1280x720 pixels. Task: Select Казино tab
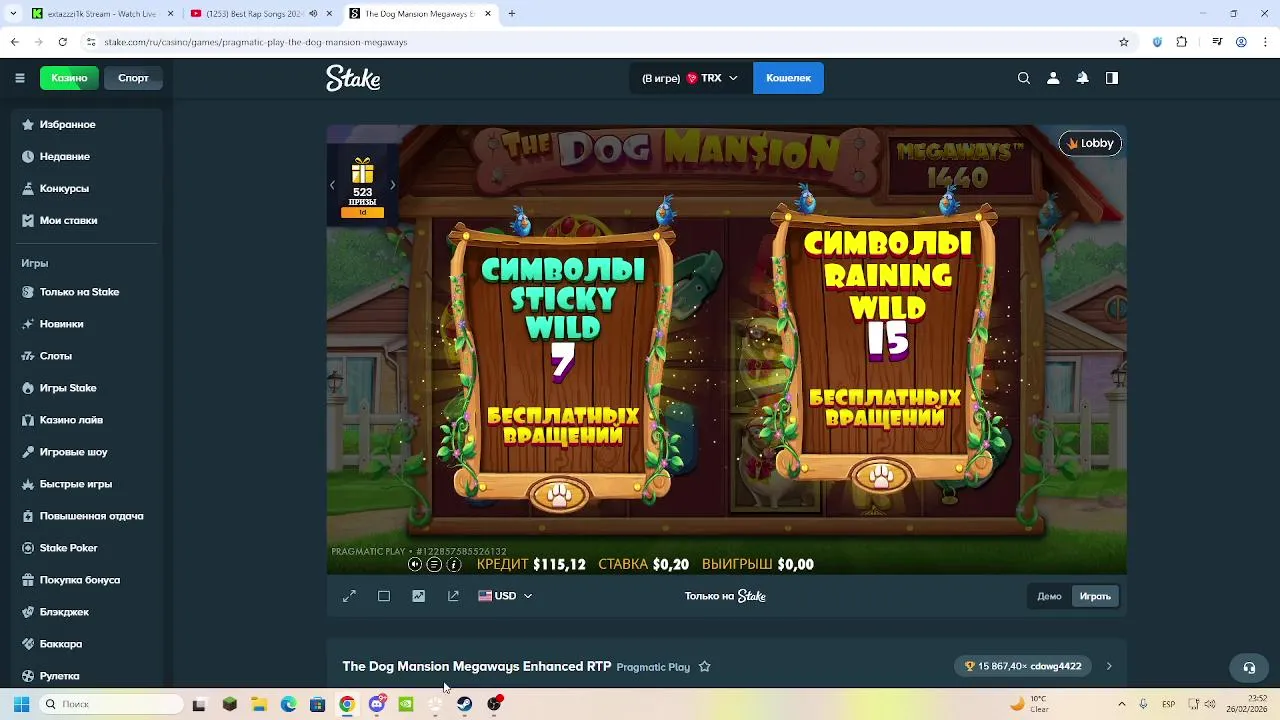click(69, 78)
